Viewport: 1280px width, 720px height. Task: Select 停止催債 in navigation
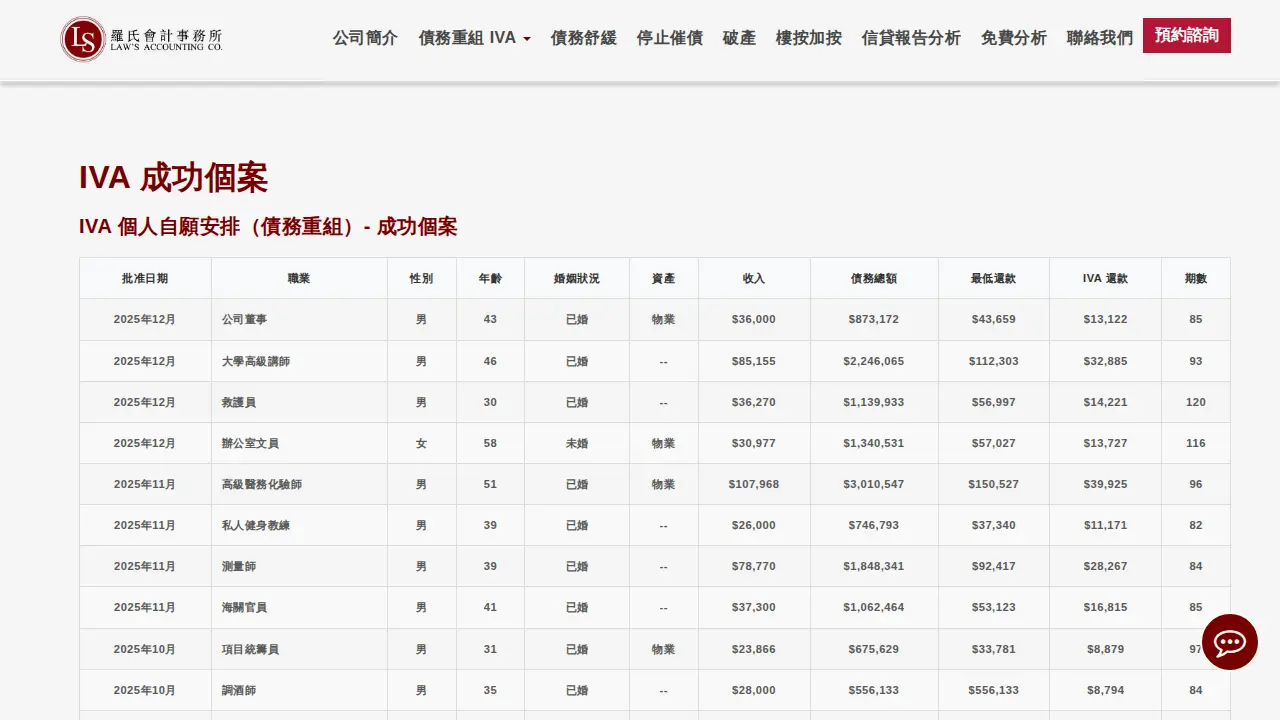(670, 38)
